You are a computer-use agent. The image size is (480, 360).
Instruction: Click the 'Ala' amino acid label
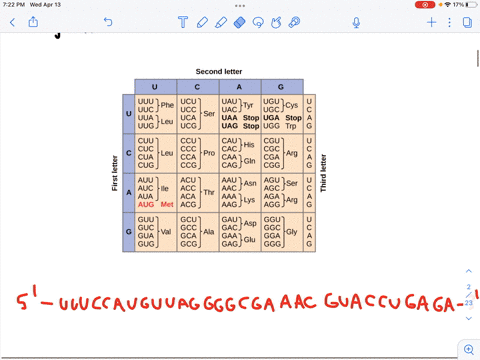[209, 232]
